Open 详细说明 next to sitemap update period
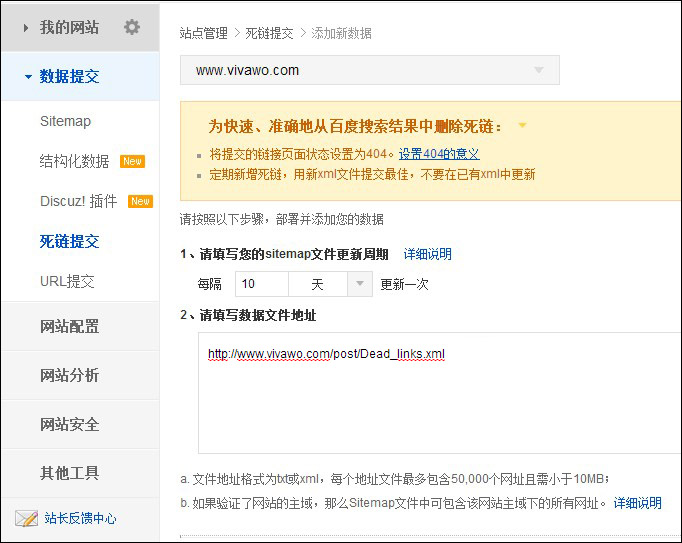This screenshot has width=682, height=543. [428, 254]
